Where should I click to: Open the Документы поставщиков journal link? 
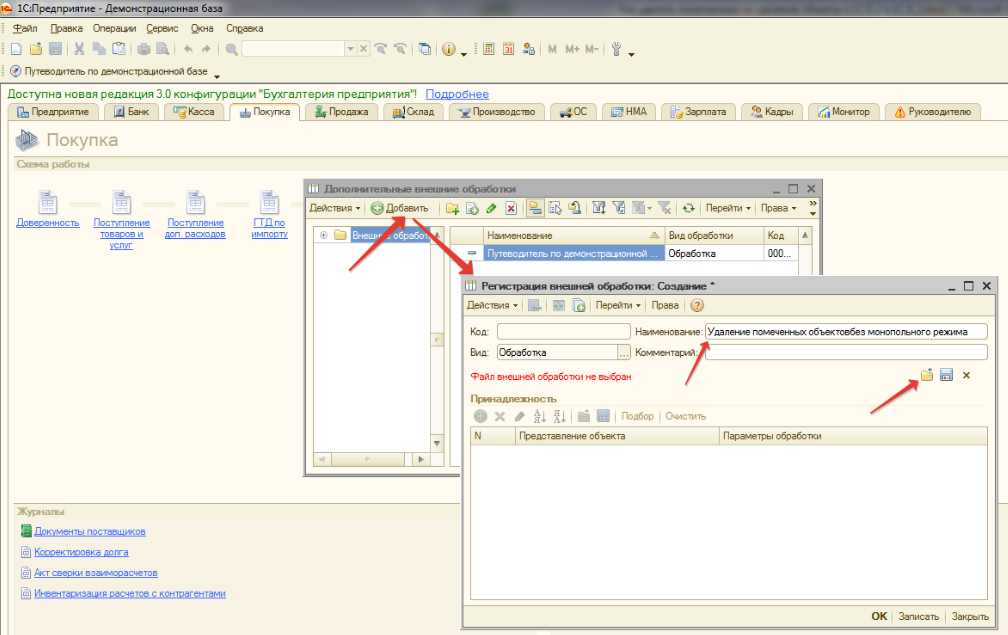point(90,531)
